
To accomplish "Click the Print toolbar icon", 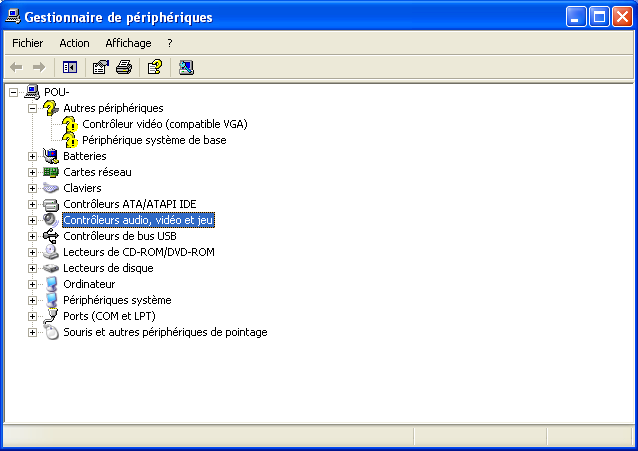I will click(x=124, y=67).
